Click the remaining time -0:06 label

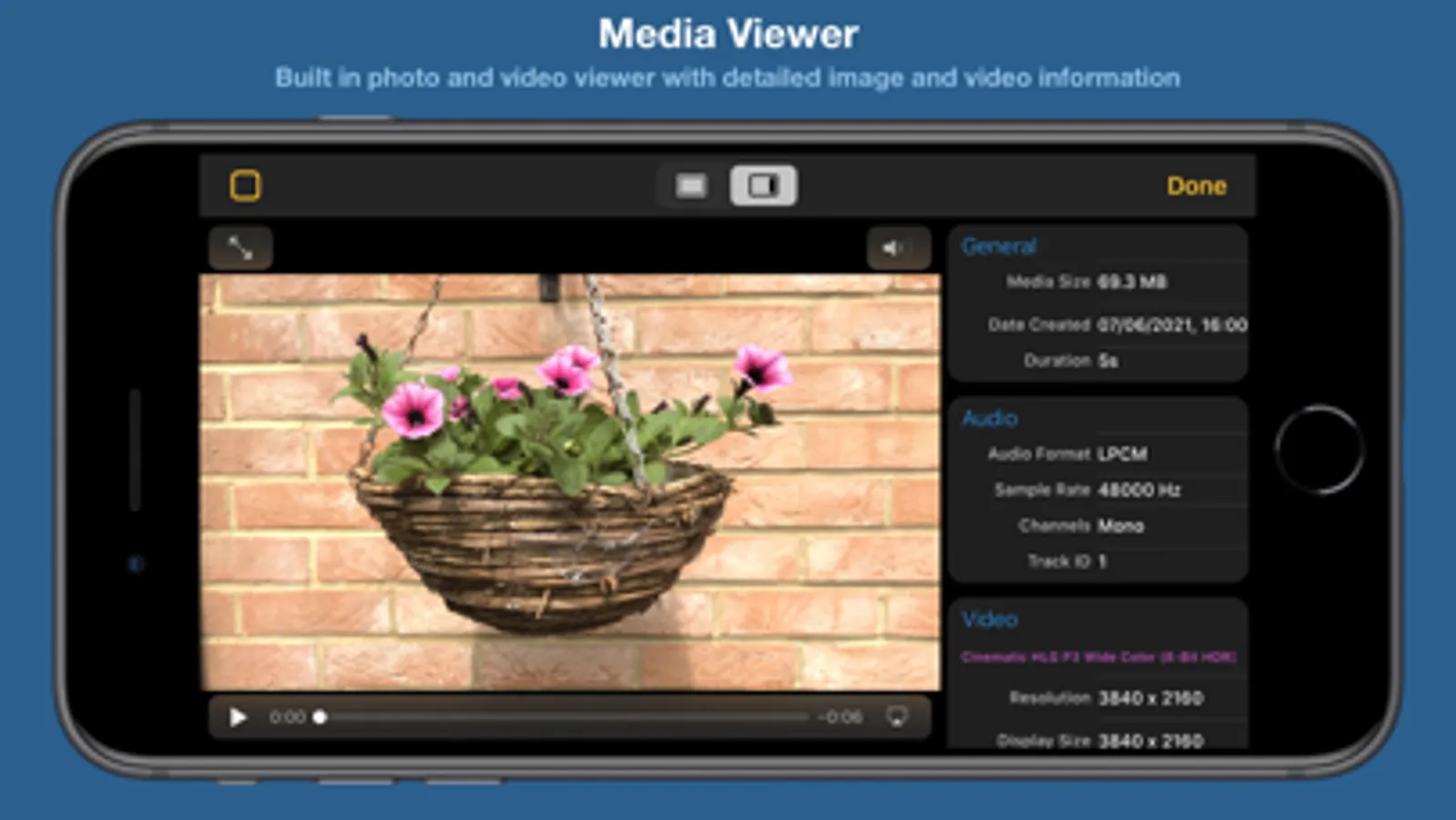click(x=840, y=717)
